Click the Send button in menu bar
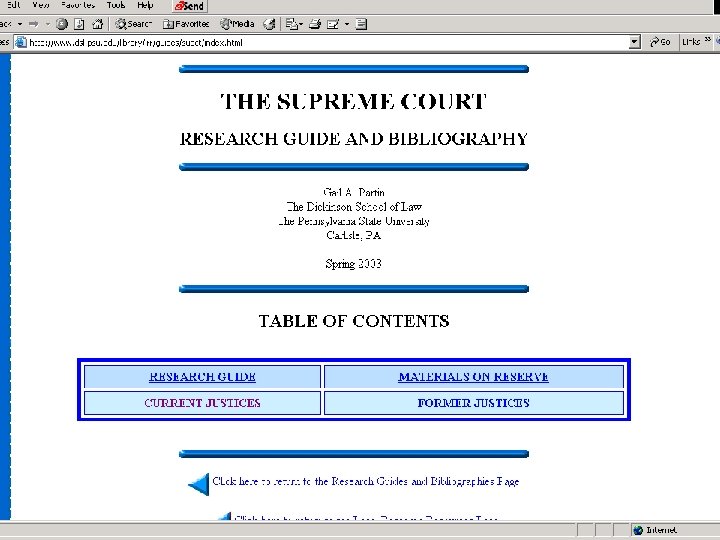The image size is (720, 540). tap(190, 6)
